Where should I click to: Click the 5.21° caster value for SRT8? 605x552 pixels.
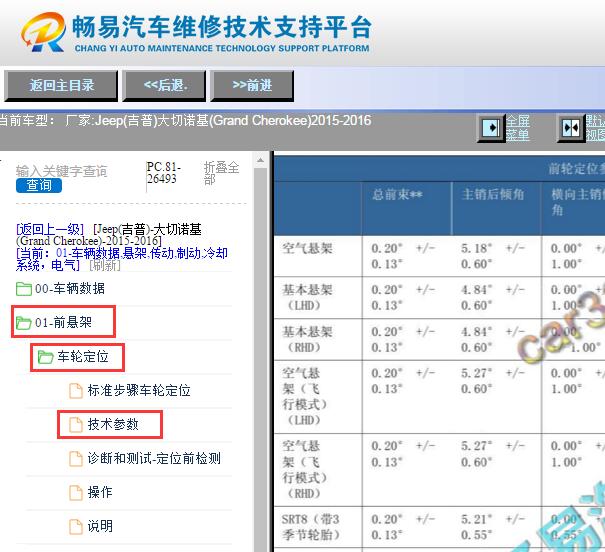[x=477, y=519]
